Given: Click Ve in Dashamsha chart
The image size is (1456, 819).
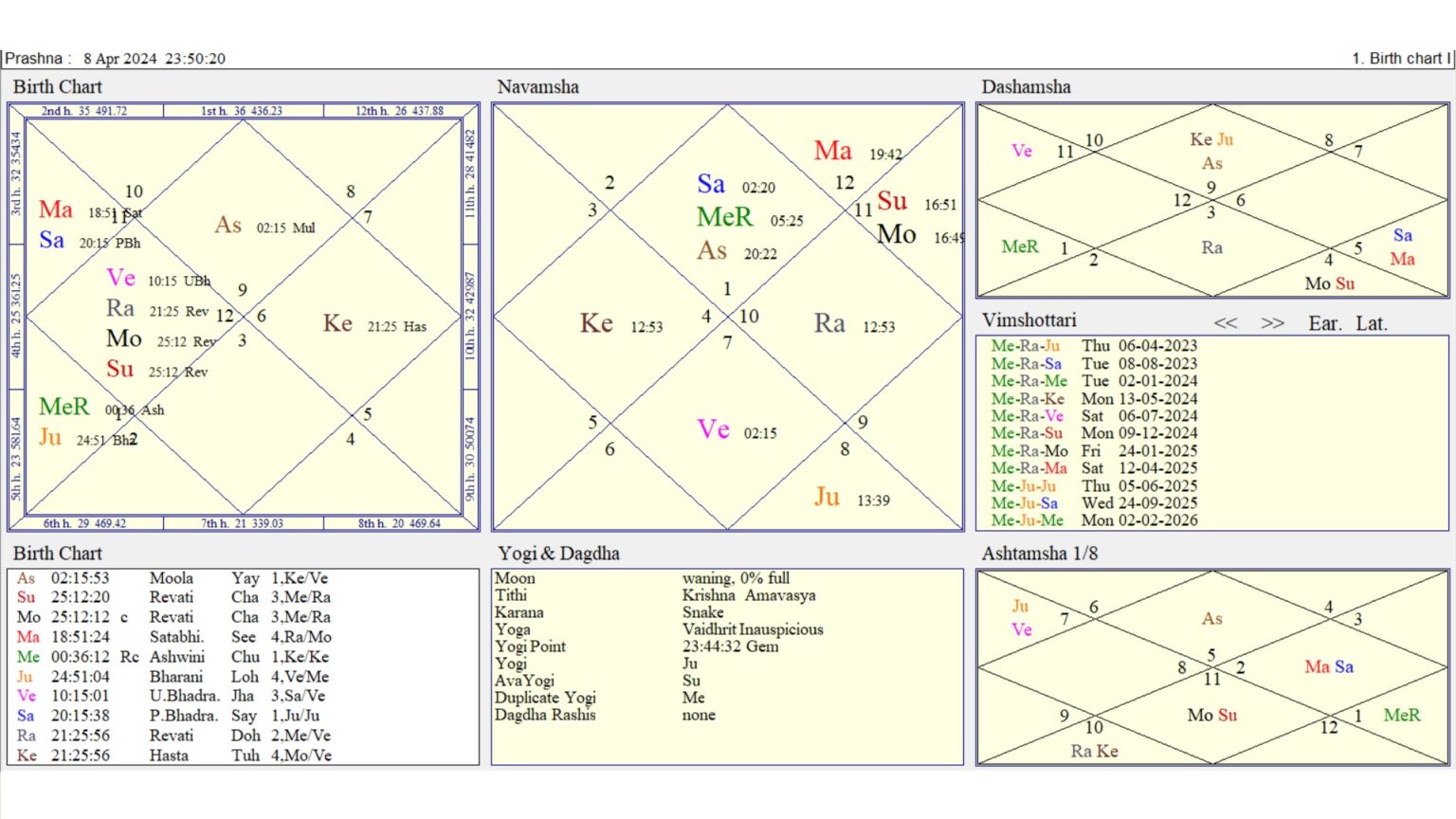Looking at the screenshot, I should tap(1022, 151).
